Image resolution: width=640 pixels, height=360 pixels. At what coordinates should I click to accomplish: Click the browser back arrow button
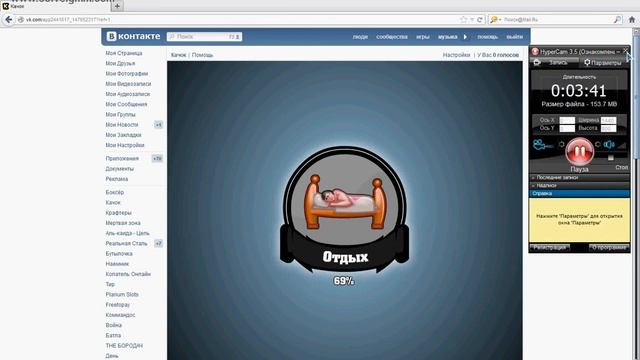[x=8, y=19]
